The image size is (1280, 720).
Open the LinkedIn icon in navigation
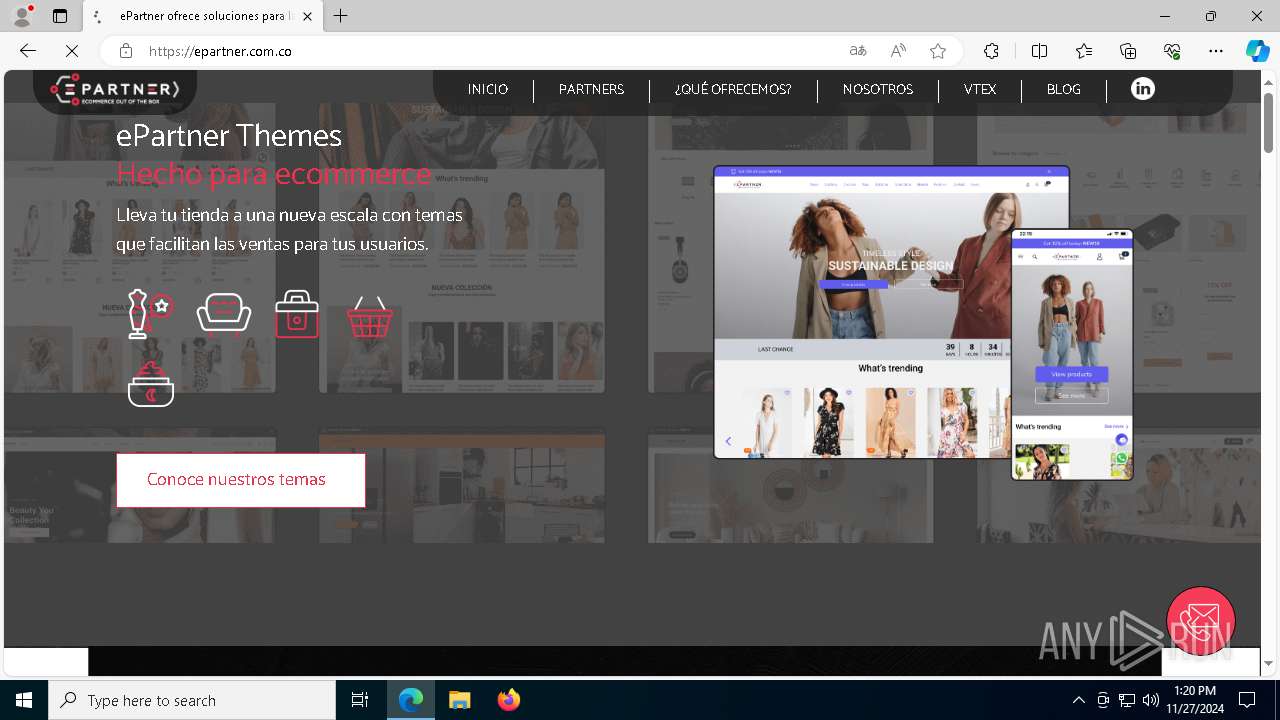(x=1142, y=89)
